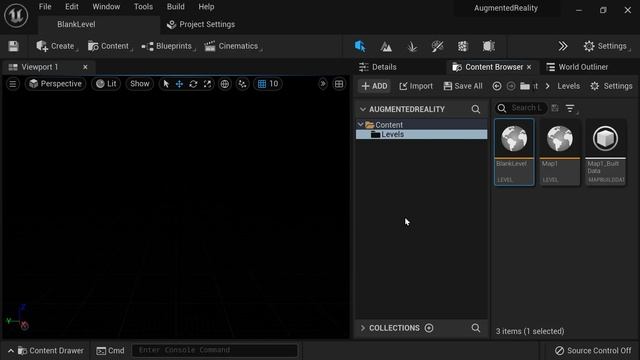This screenshot has width=640, height=360.
Task: Click the Import button
Action: point(416,86)
